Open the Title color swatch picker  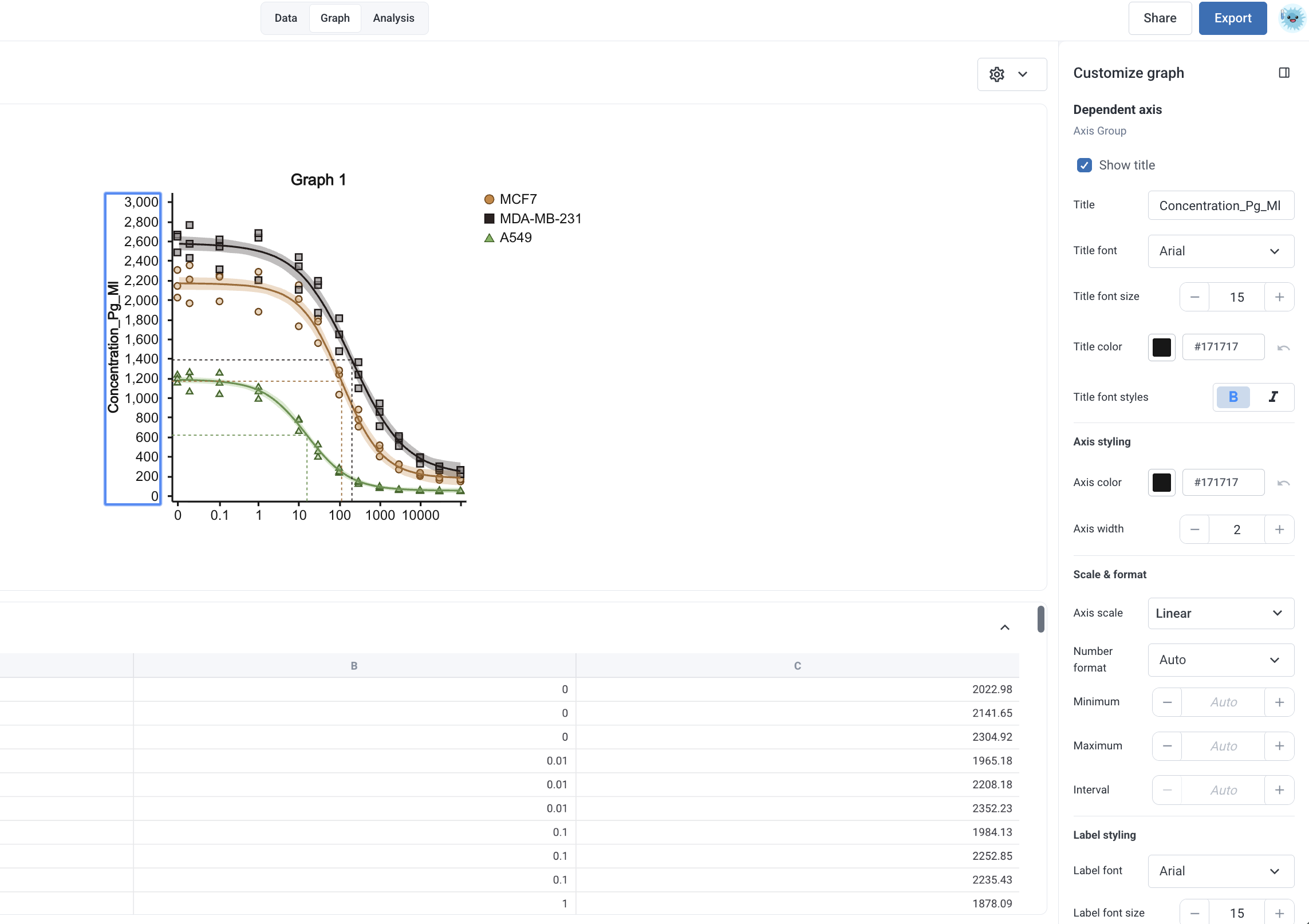[x=1161, y=348]
